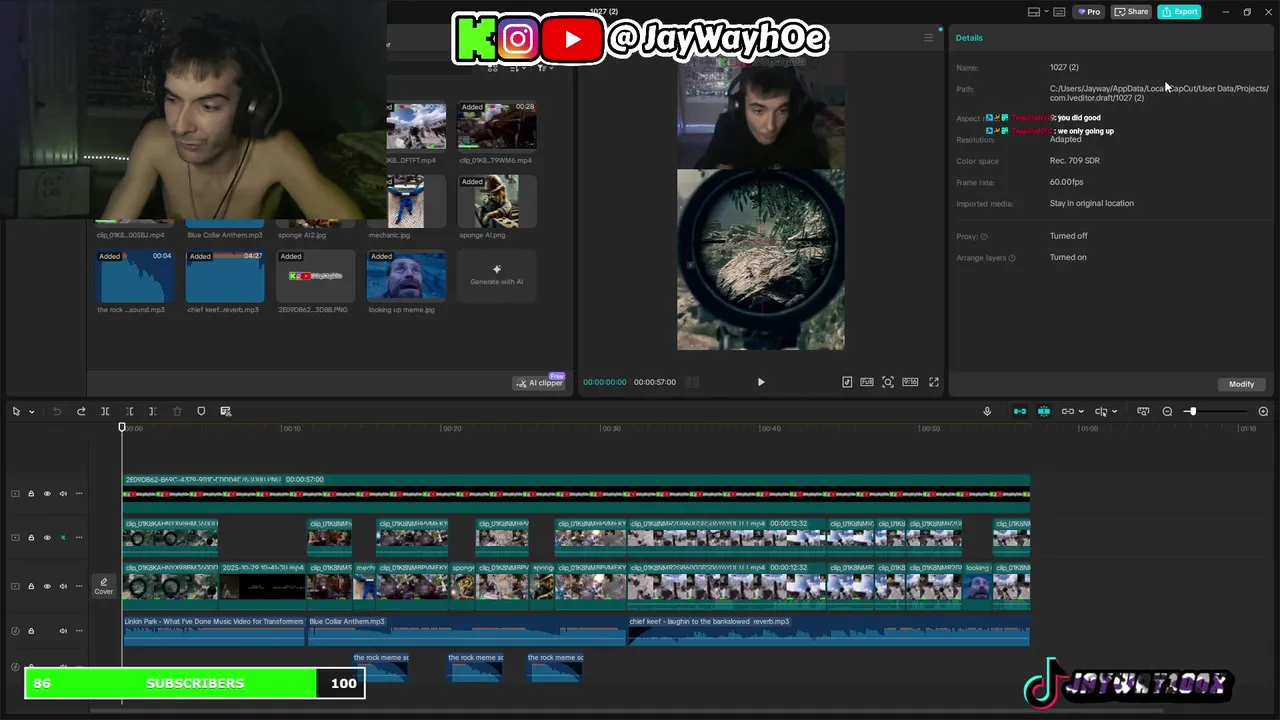The height and width of the screenshot is (720, 1280).
Task: Click the Proxy info icon
Action: pos(984,237)
